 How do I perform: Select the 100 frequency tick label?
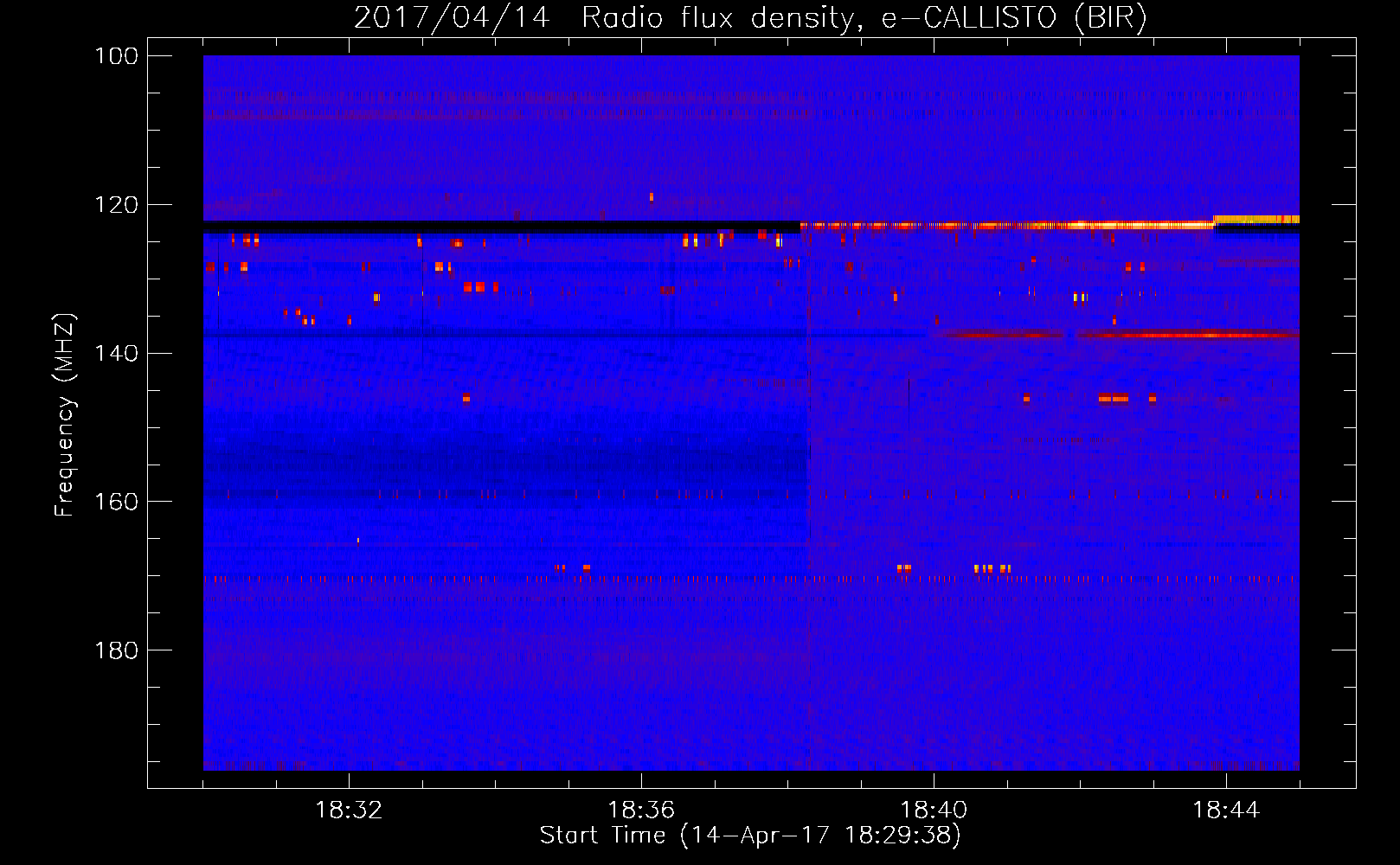[116, 56]
